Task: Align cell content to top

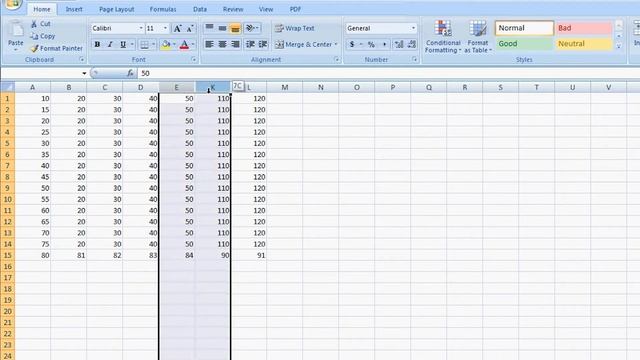Action: [209, 28]
